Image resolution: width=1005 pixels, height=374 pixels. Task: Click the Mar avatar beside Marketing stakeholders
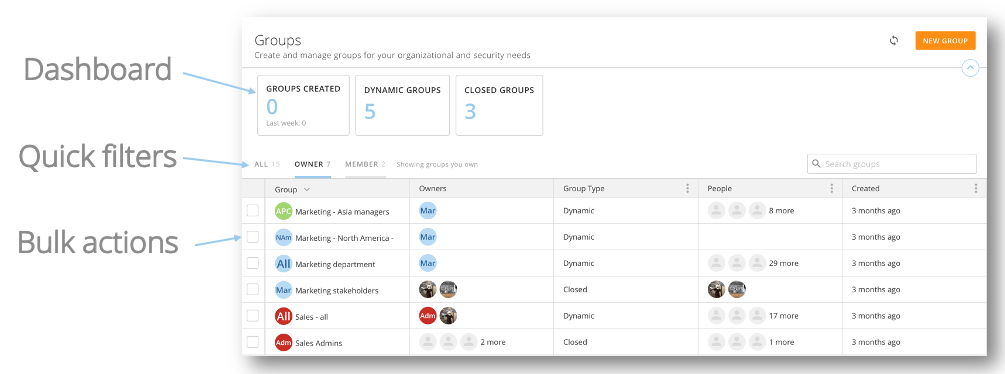point(283,290)
